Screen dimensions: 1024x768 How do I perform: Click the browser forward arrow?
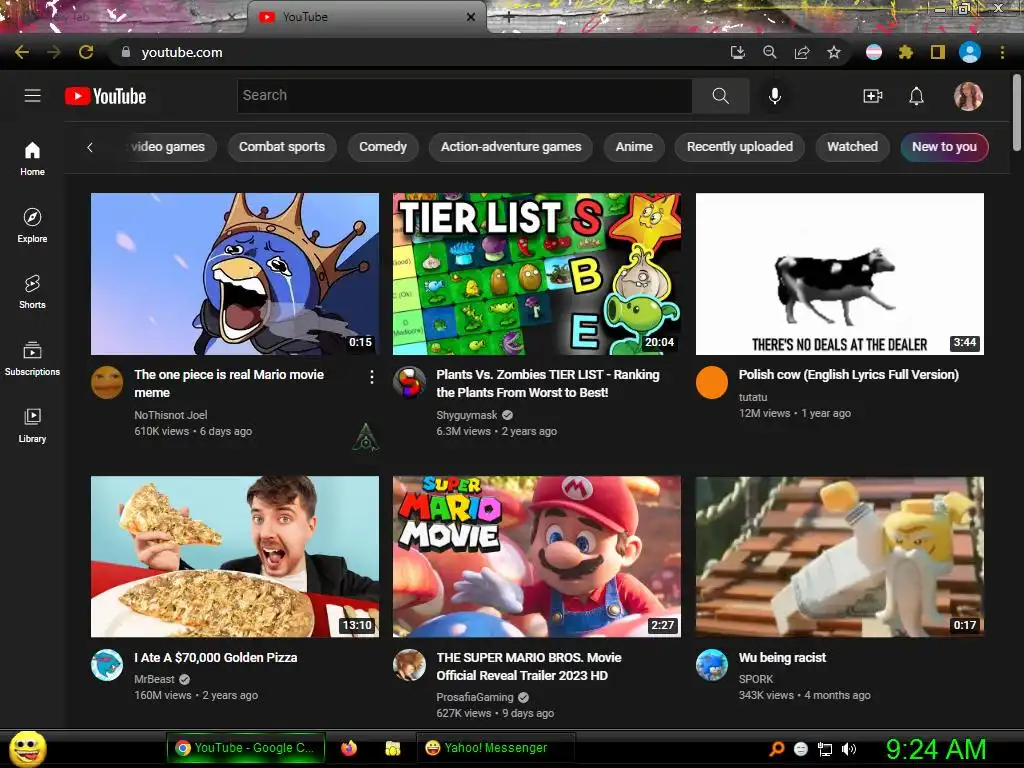click(54, 52)
